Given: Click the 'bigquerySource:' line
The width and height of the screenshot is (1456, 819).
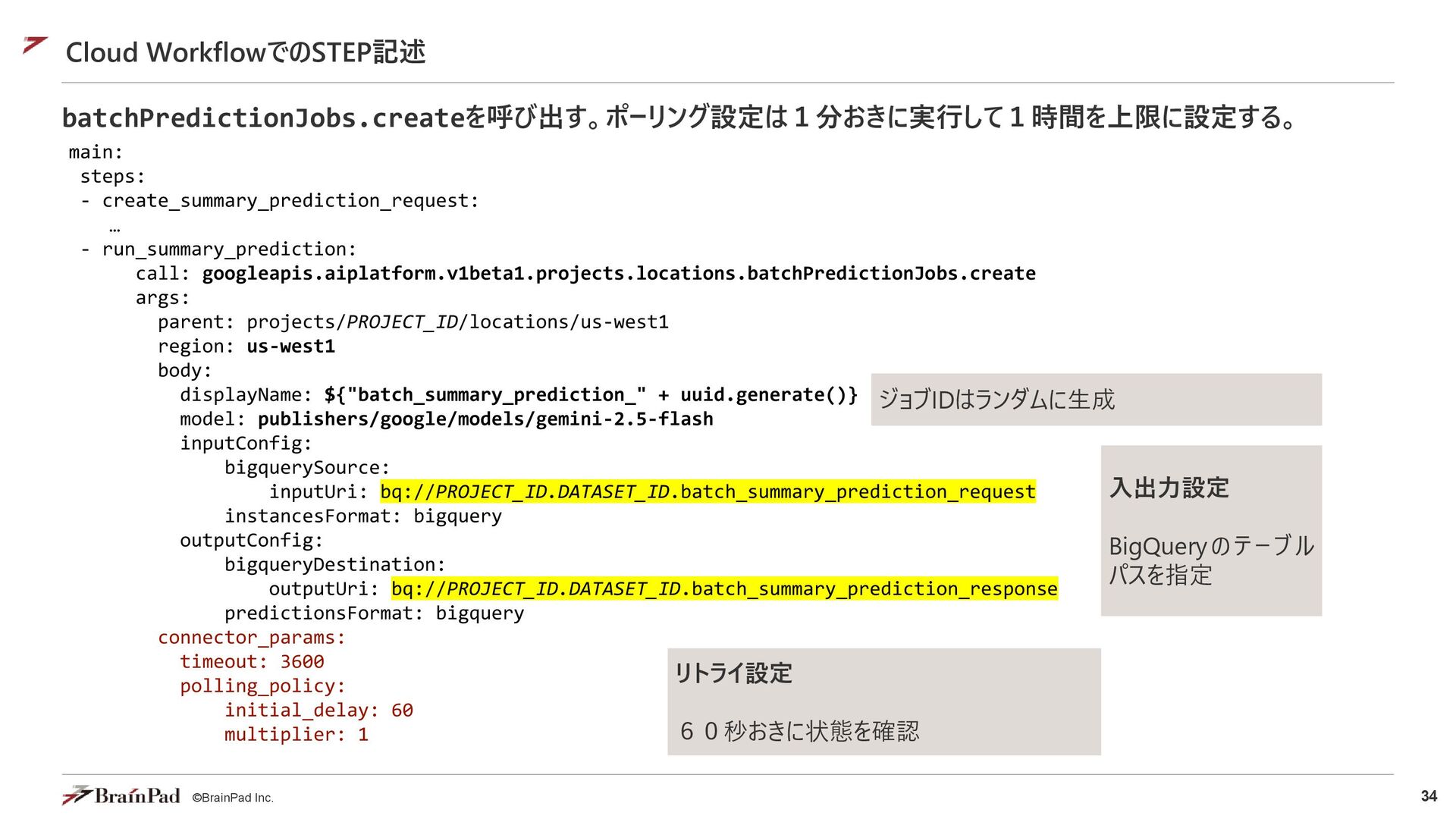Looking at the screenshot, I should coord(307,468).
